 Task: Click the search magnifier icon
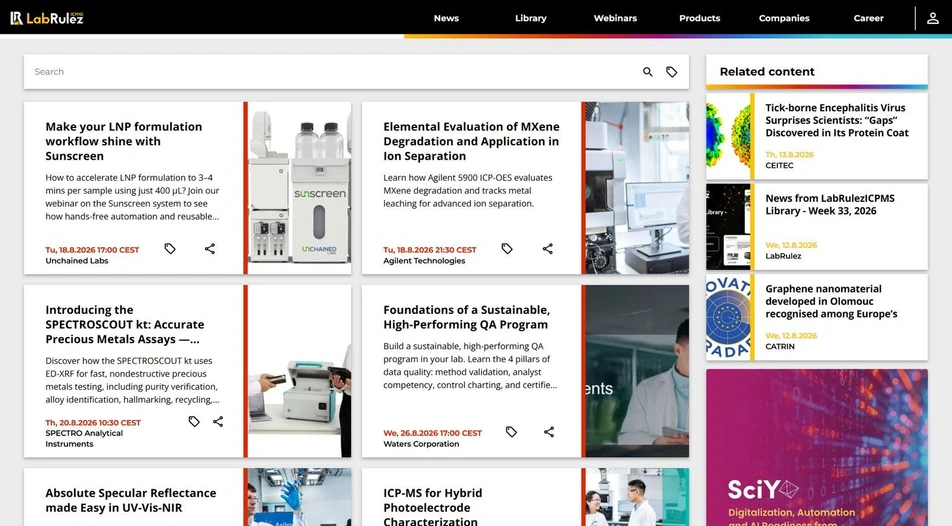coord(648,72)
